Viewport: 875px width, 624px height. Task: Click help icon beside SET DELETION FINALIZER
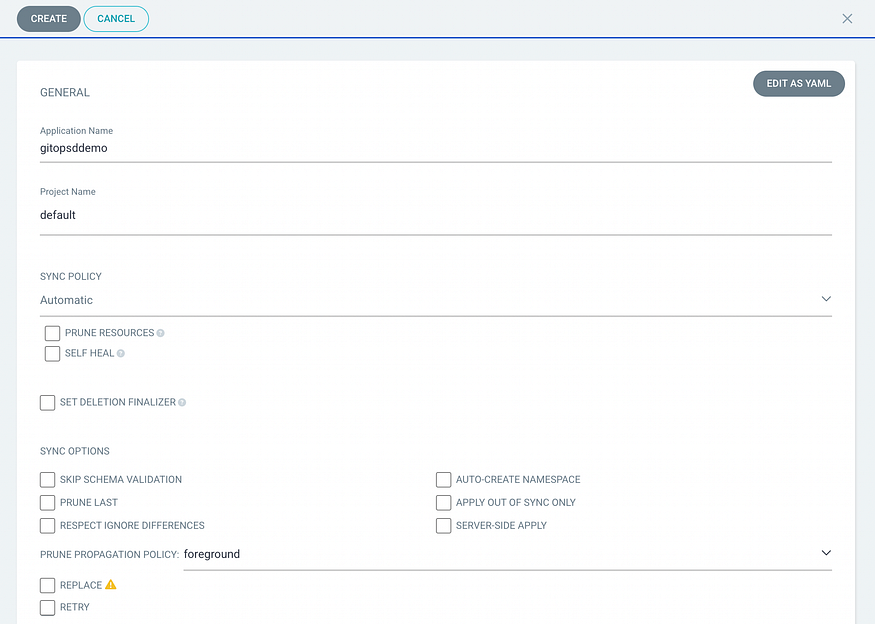[182, 402]
